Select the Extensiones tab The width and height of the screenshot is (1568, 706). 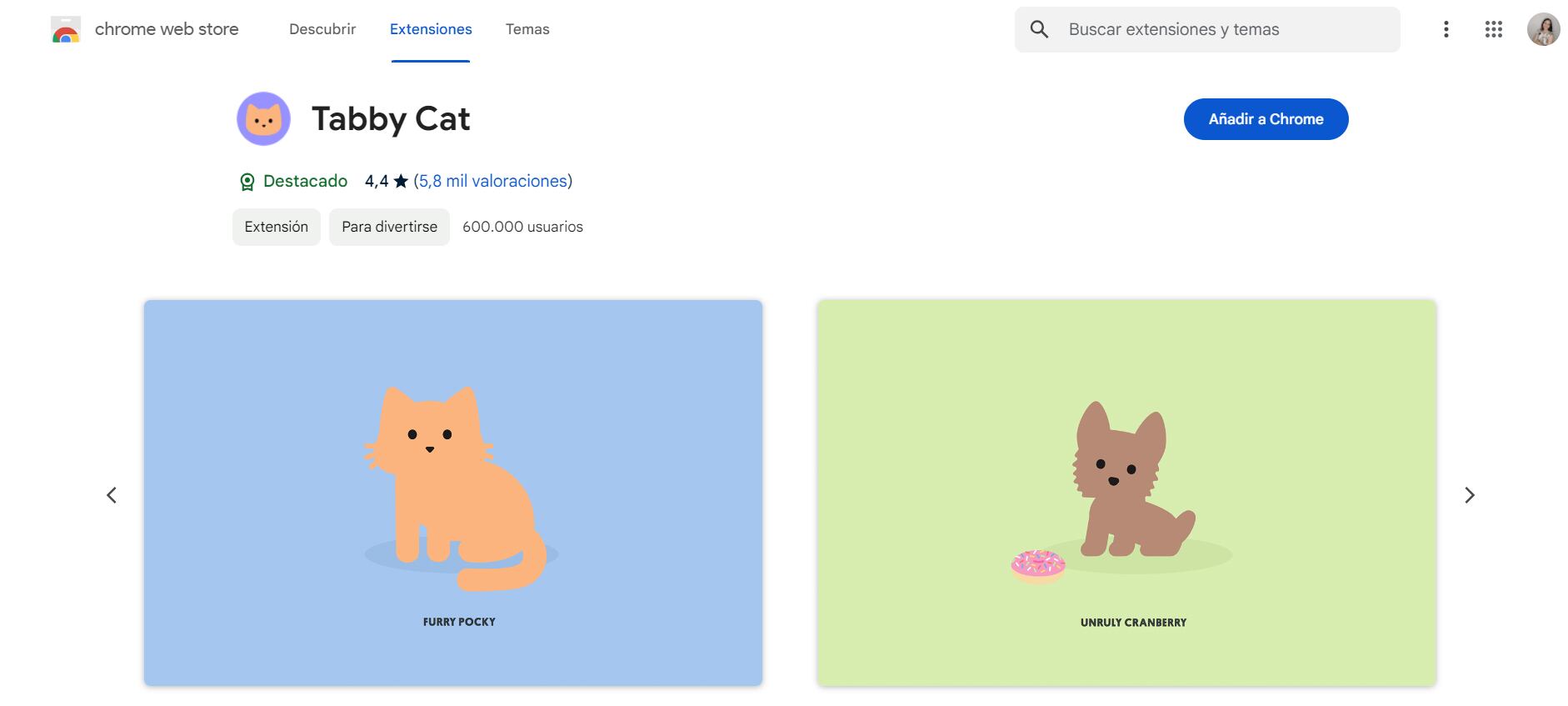[431, 29]
